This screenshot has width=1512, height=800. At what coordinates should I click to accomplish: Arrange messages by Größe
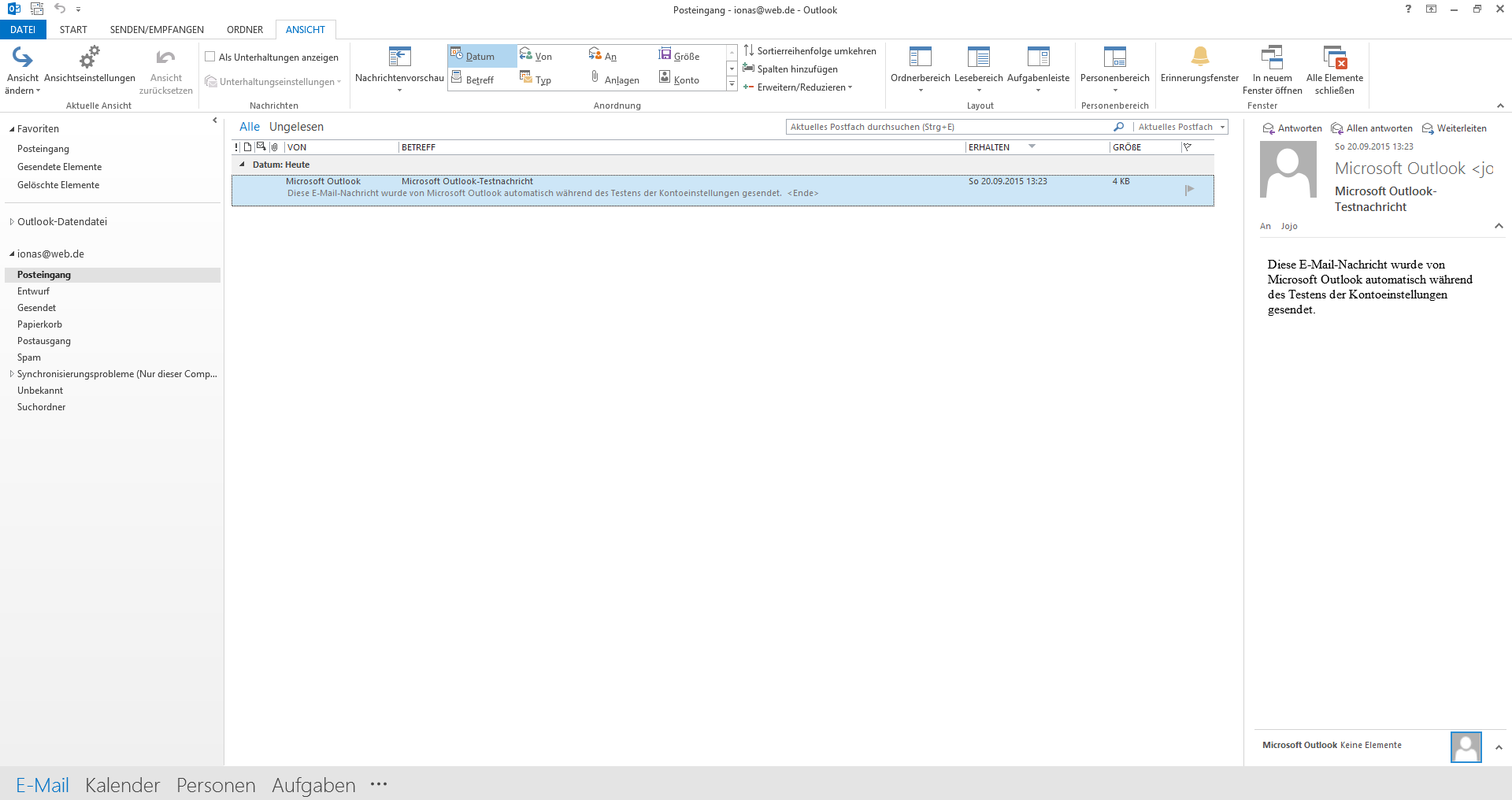[x=680, y=56]
